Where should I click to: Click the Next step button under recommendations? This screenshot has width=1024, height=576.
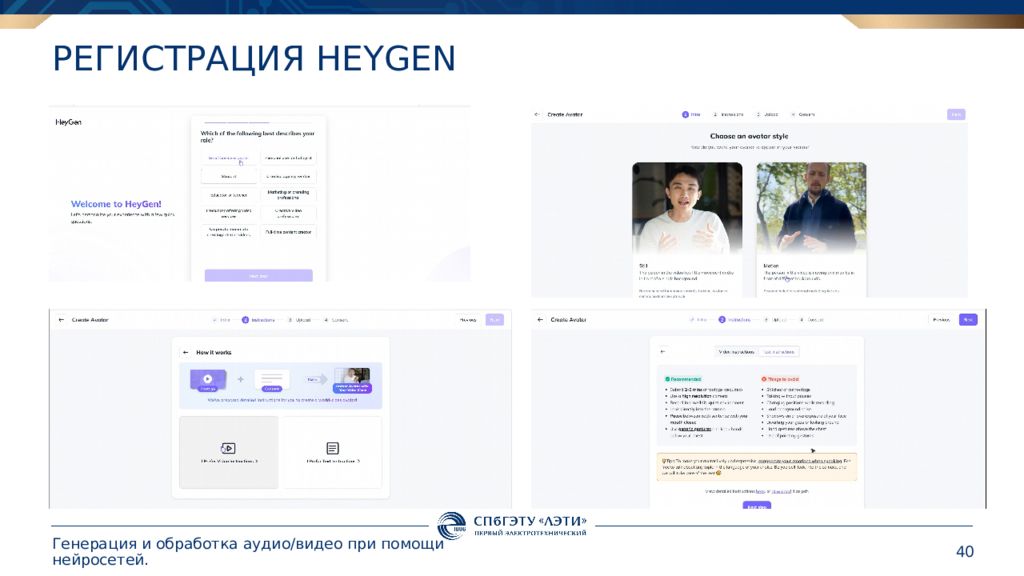(x=757, y=505)
